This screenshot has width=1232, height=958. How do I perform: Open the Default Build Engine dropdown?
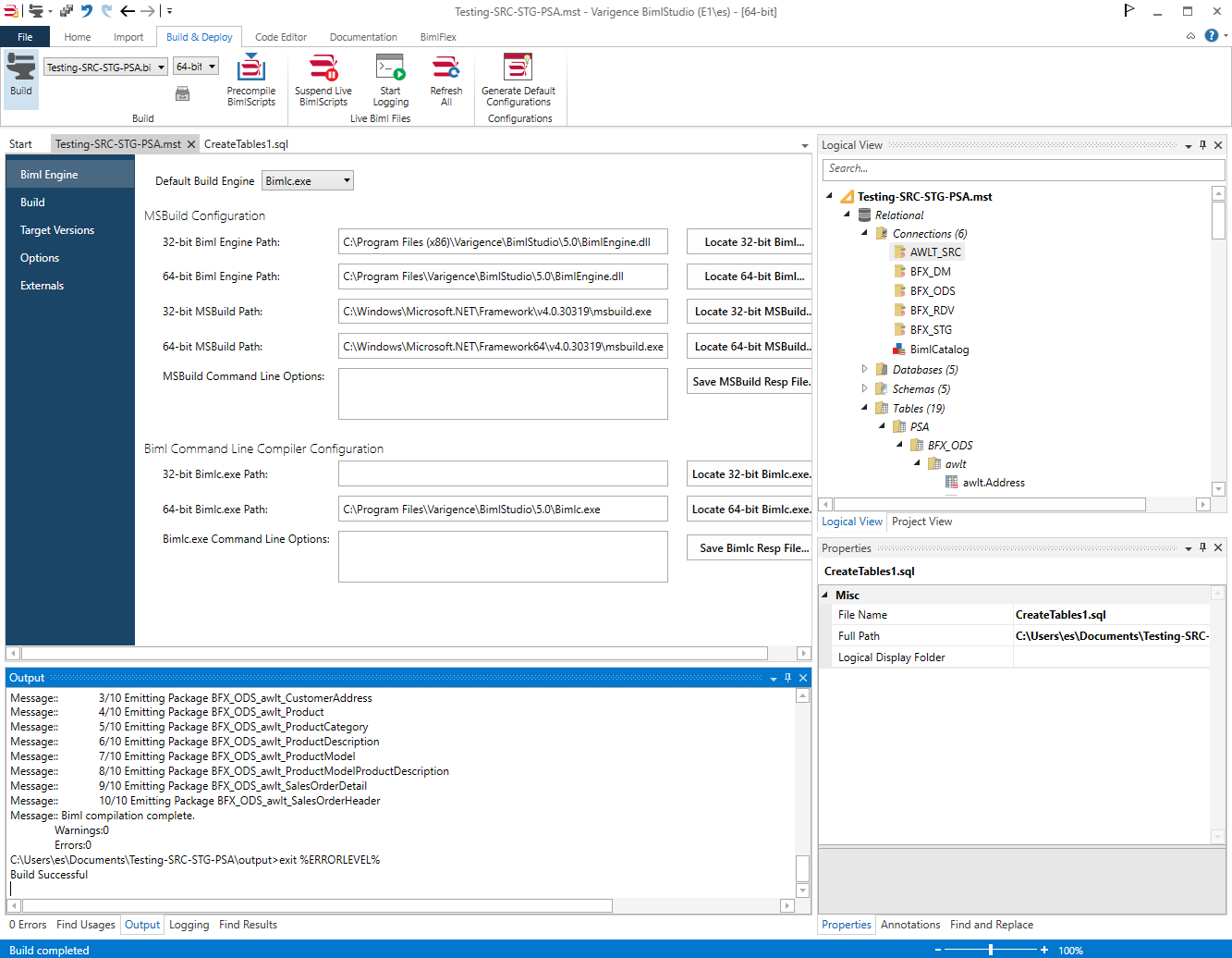click(x=347, y=181)
